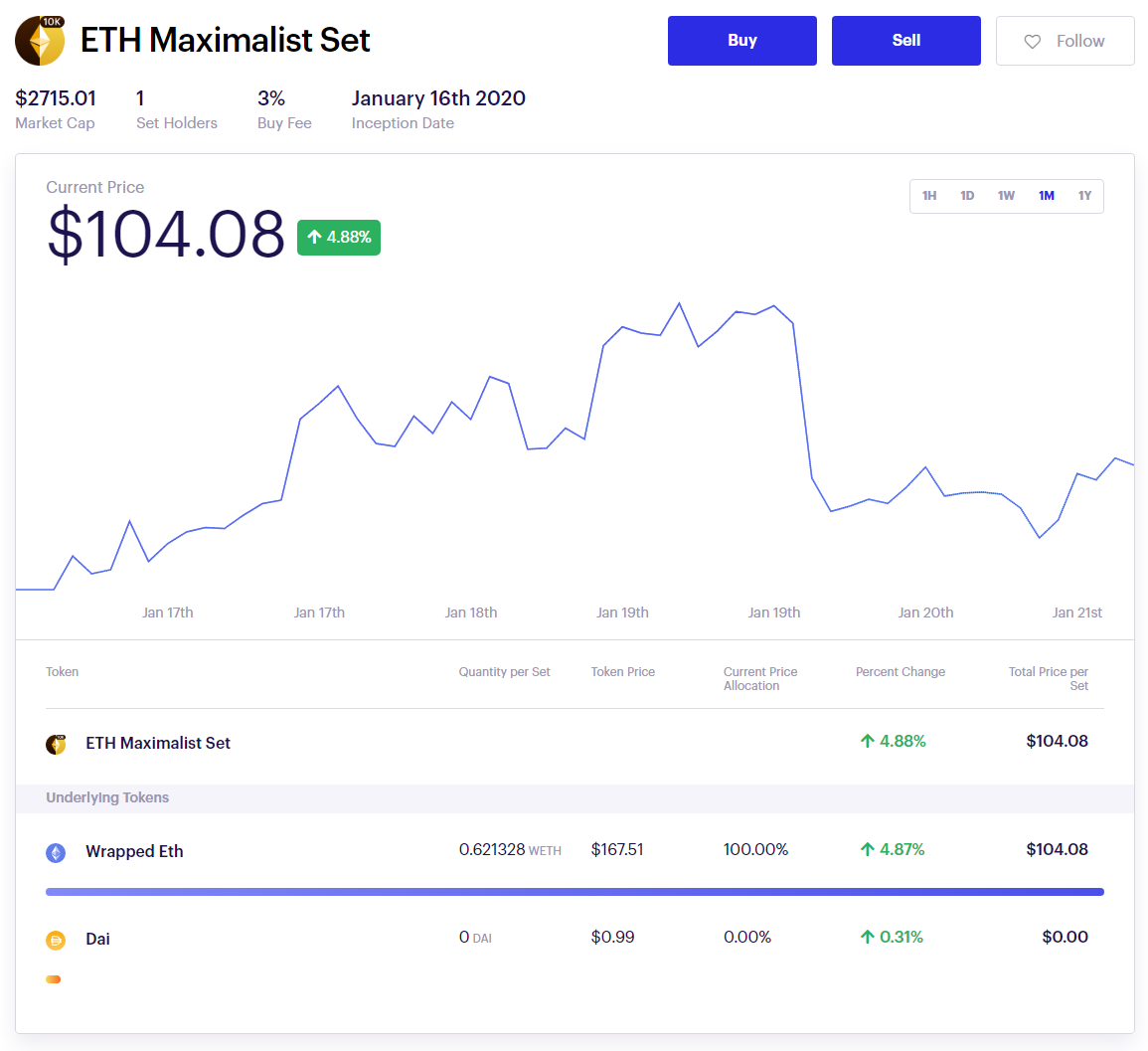Click the Jan 21st axis label
The height and width of the screenshot is (1051, 1148).
[1077, 613]
